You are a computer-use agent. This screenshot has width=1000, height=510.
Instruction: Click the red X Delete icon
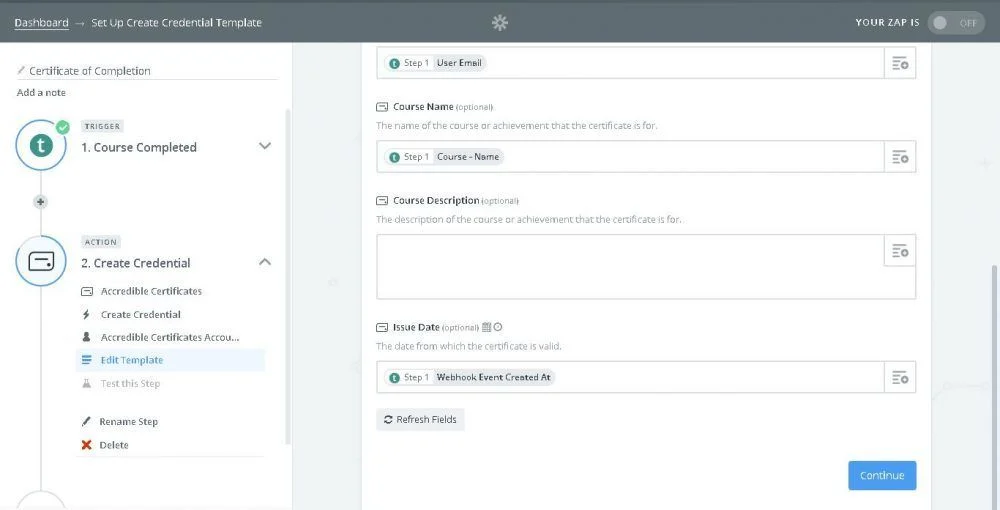coord(87,445)
